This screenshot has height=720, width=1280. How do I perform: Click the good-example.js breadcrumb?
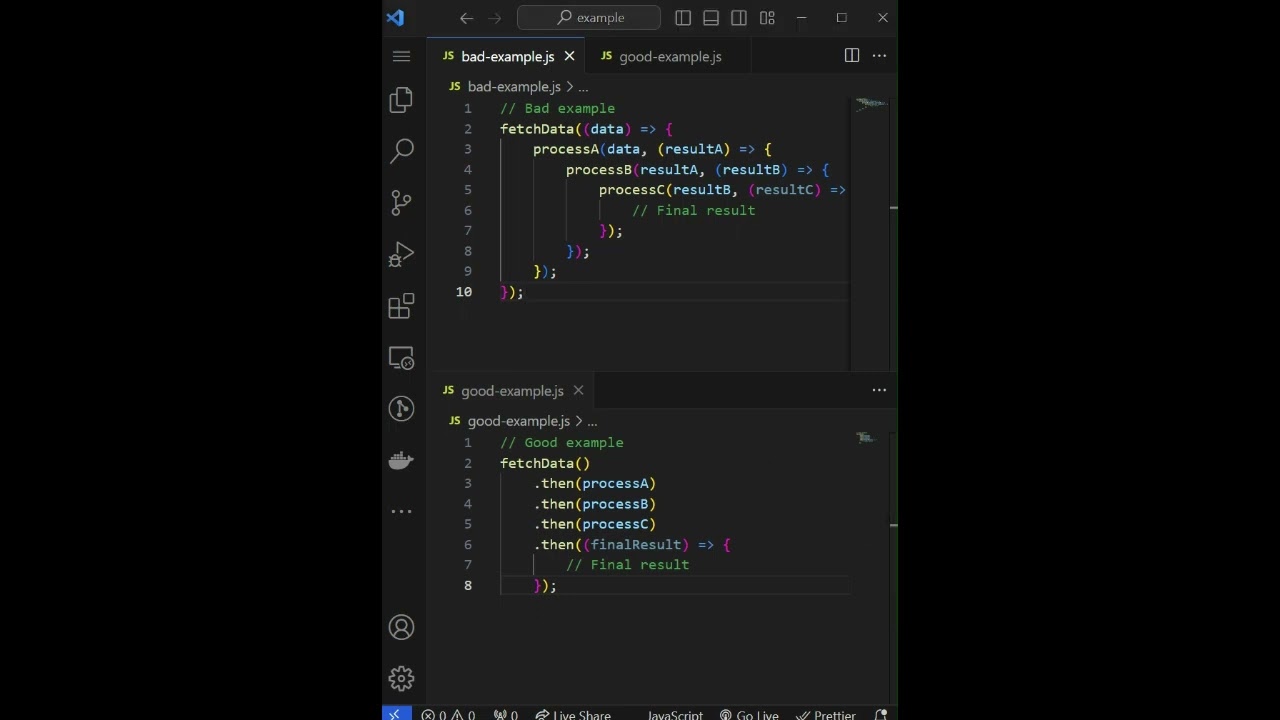pos(518,421)
